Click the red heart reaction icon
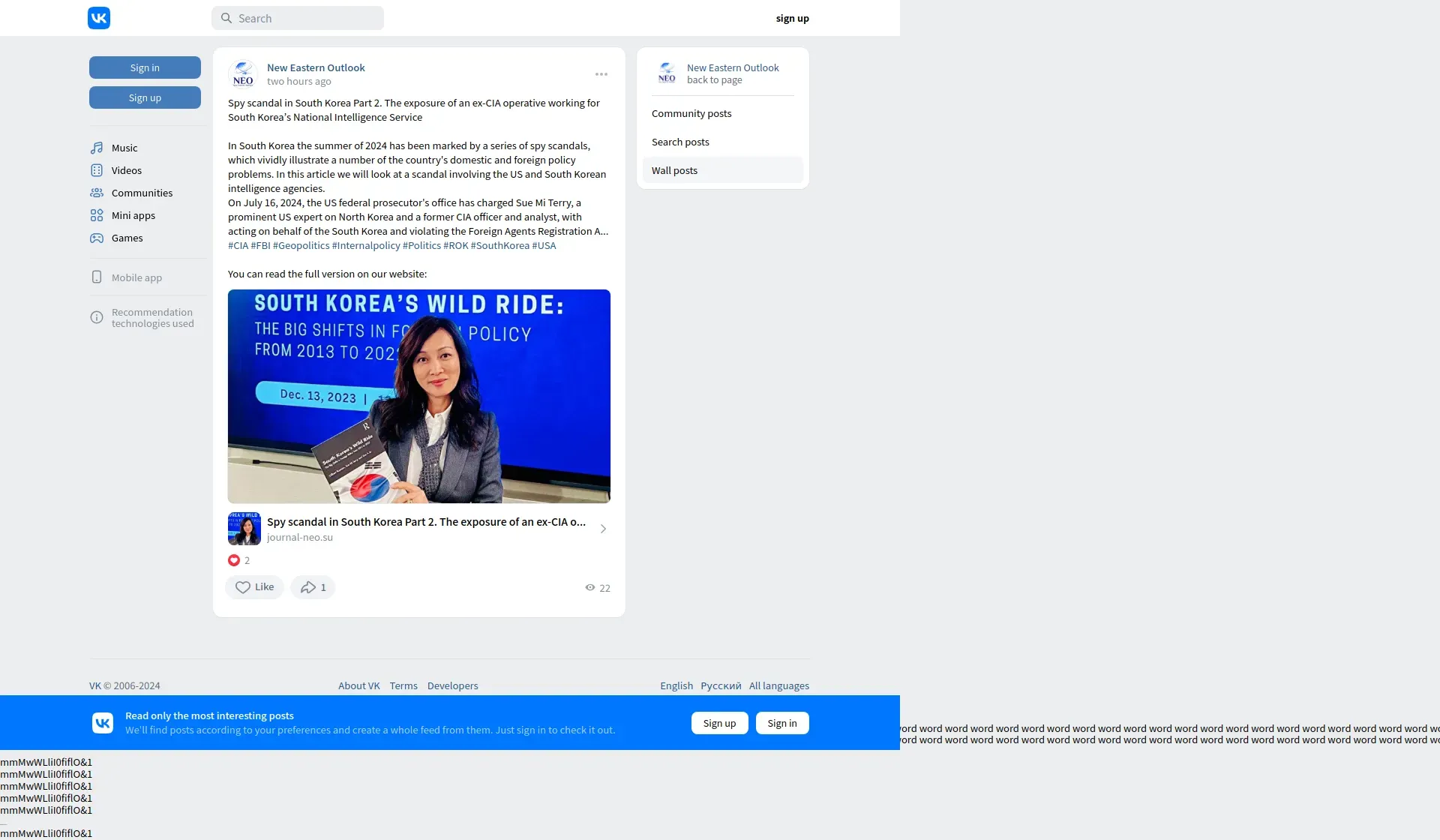 [234, 560]
